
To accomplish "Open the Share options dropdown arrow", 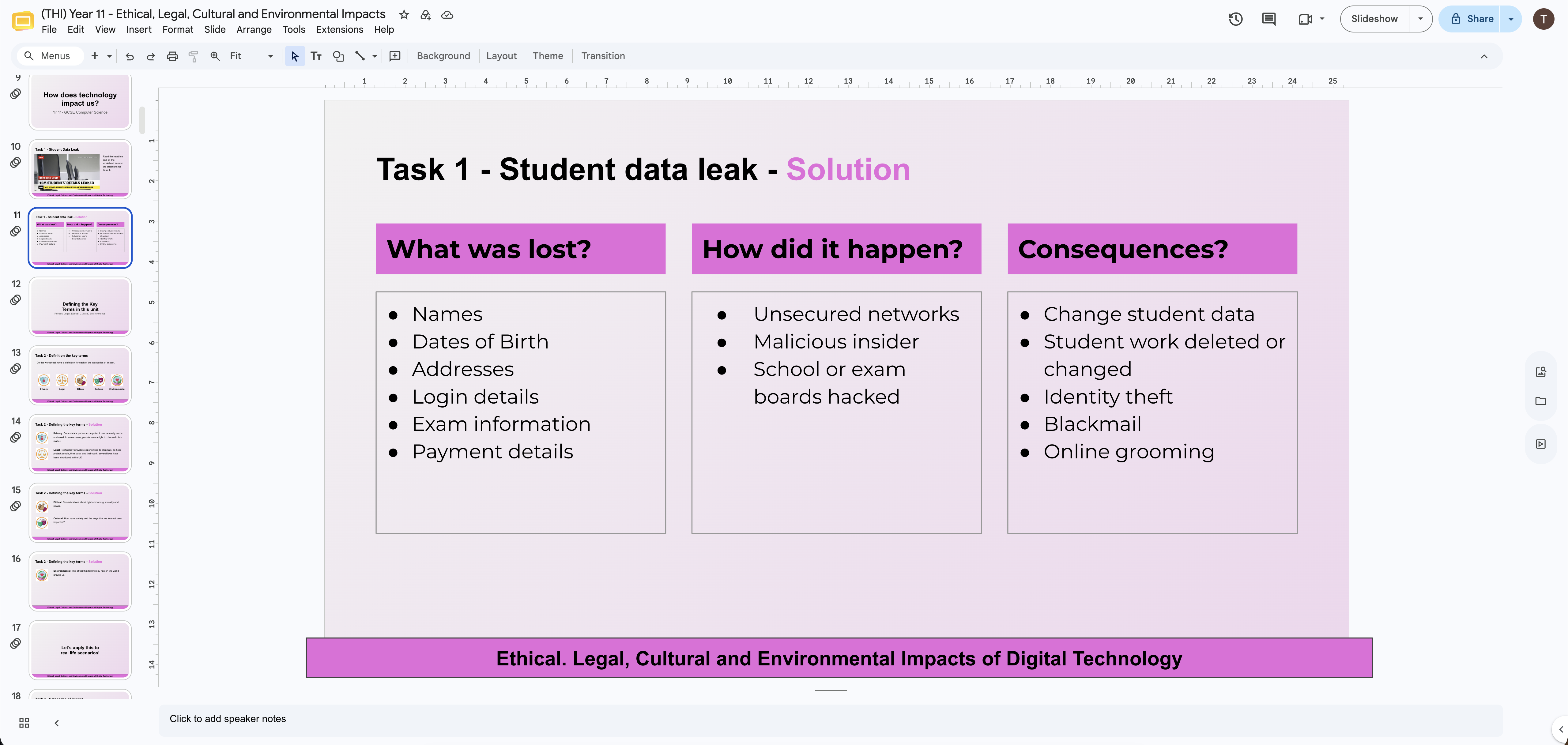I will point(1511,19).
